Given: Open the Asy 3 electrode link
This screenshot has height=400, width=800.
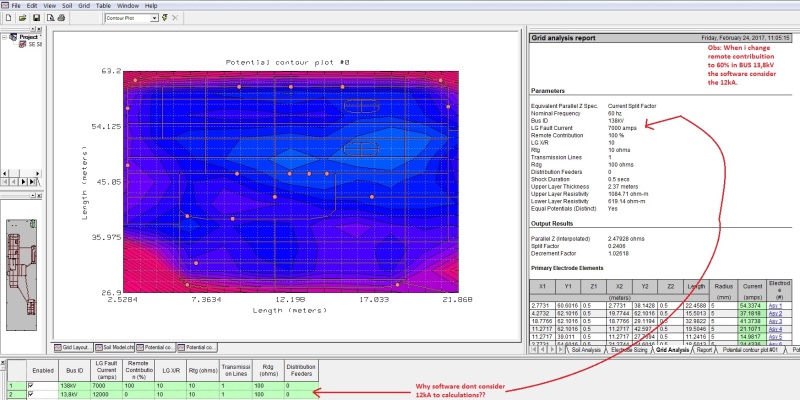Looking at the screenshot, I should 775,321.
